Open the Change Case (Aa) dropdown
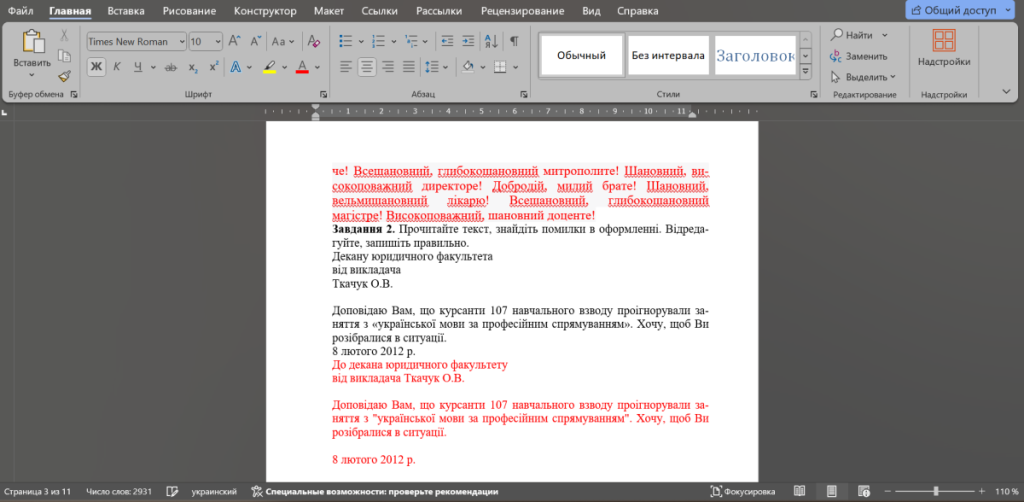The image size is (1024, 502). tap(283, 41)
